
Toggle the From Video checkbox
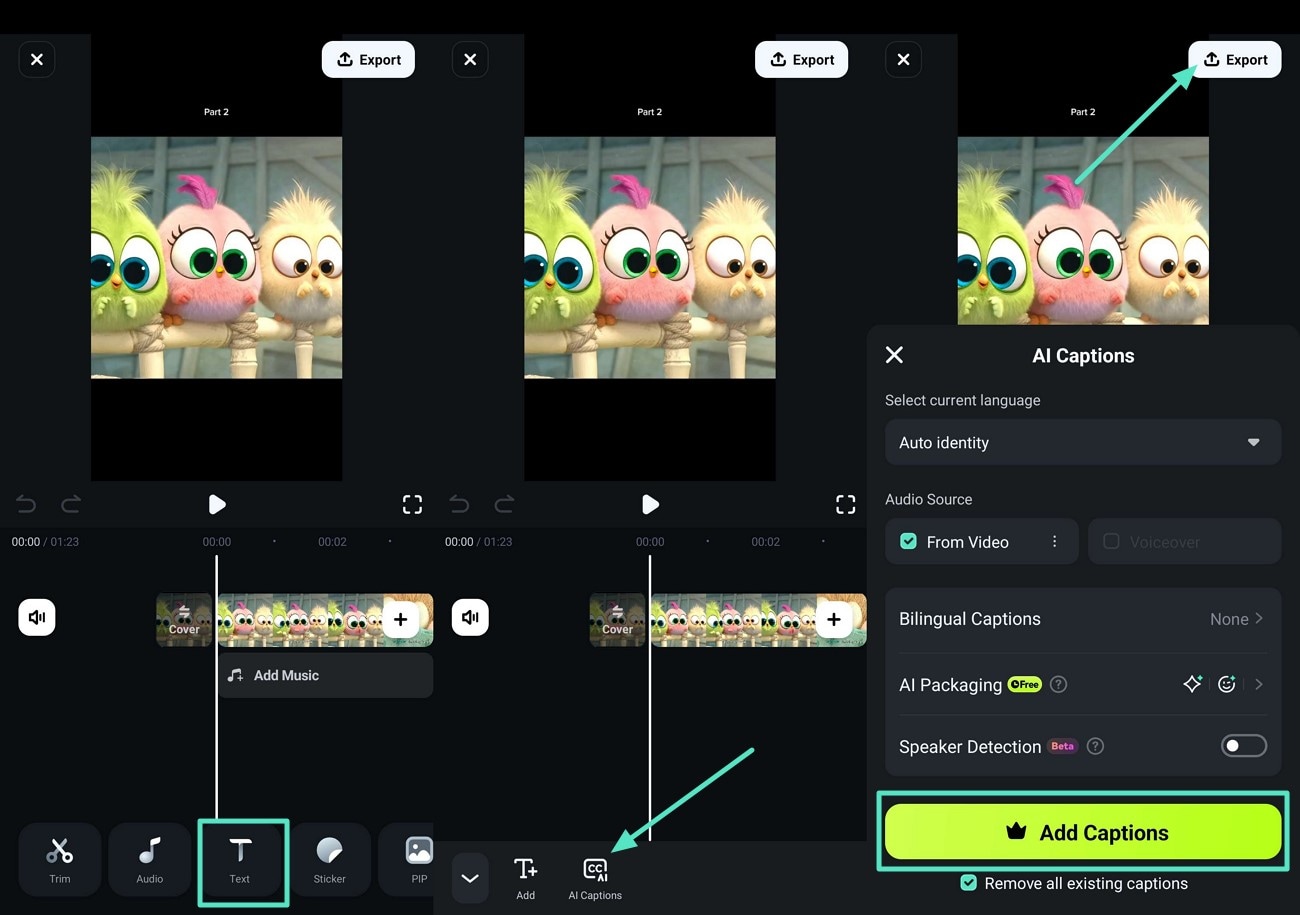(908, 541)
